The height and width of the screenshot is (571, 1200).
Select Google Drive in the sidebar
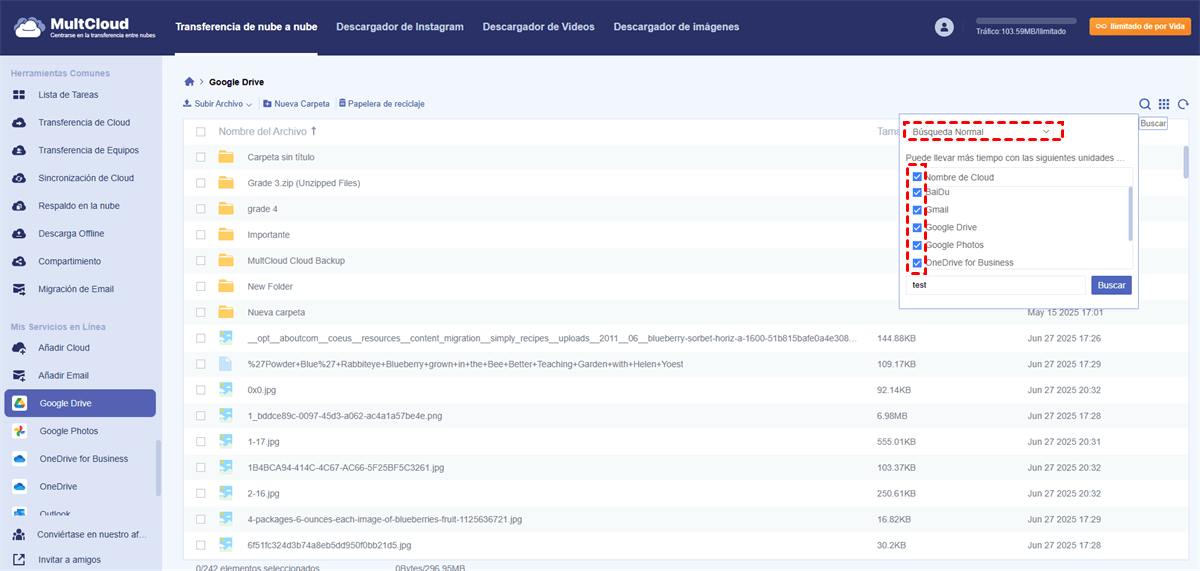click(80, 403)
